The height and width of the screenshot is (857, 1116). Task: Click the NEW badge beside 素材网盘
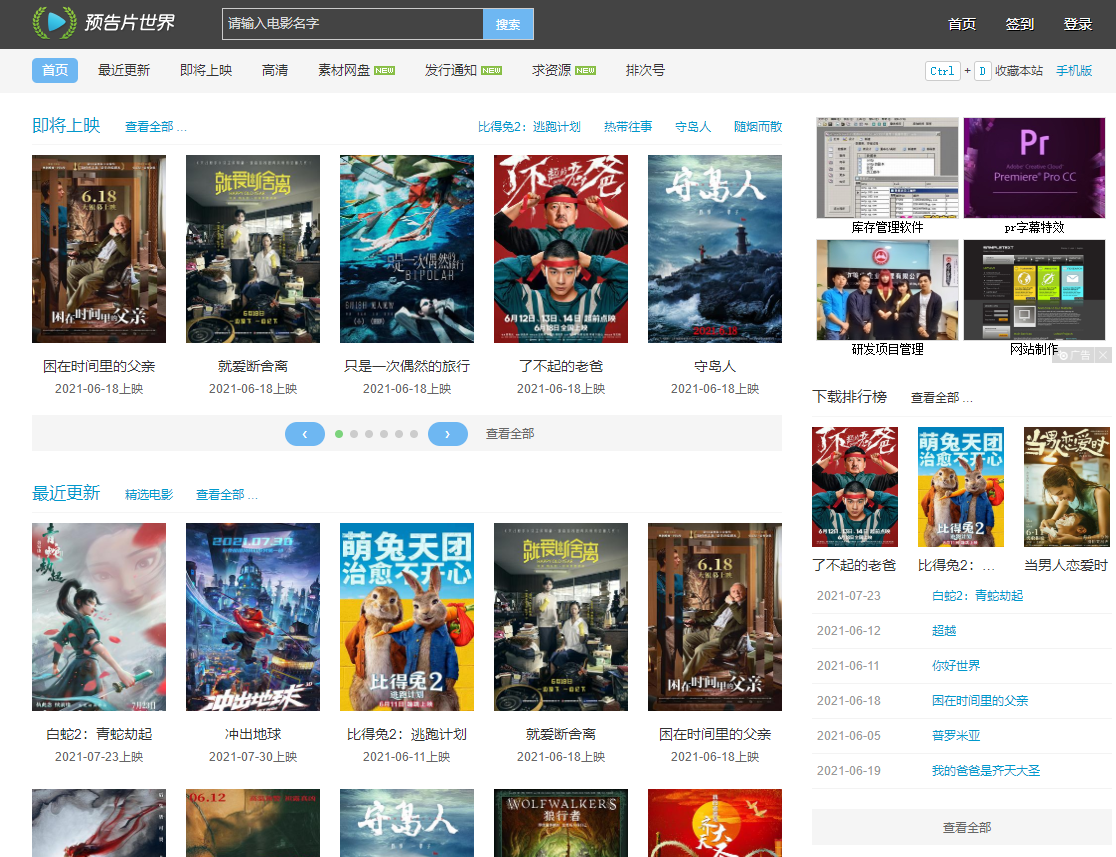pyautogui.click(x=384, y=71)
